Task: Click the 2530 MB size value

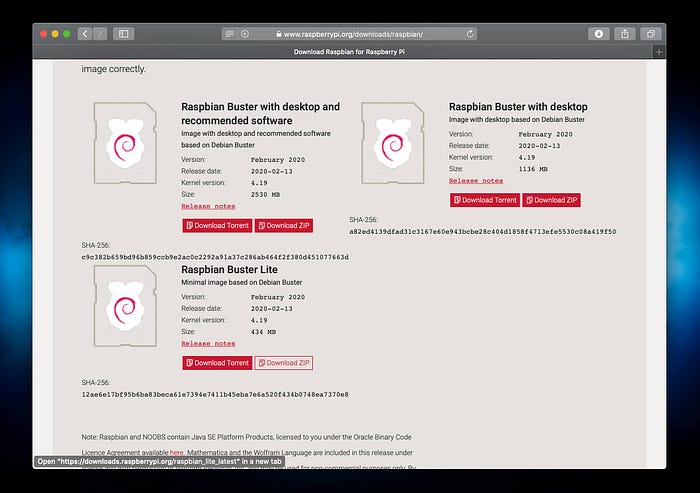Action: click(x=265, y=195)
